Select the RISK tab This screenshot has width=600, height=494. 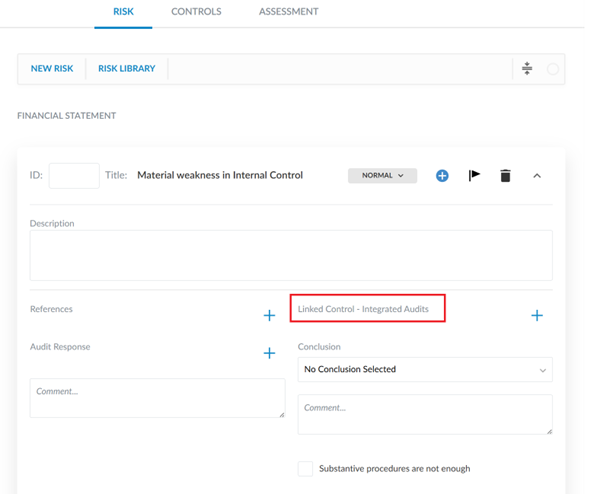click(x=123, y=12)
